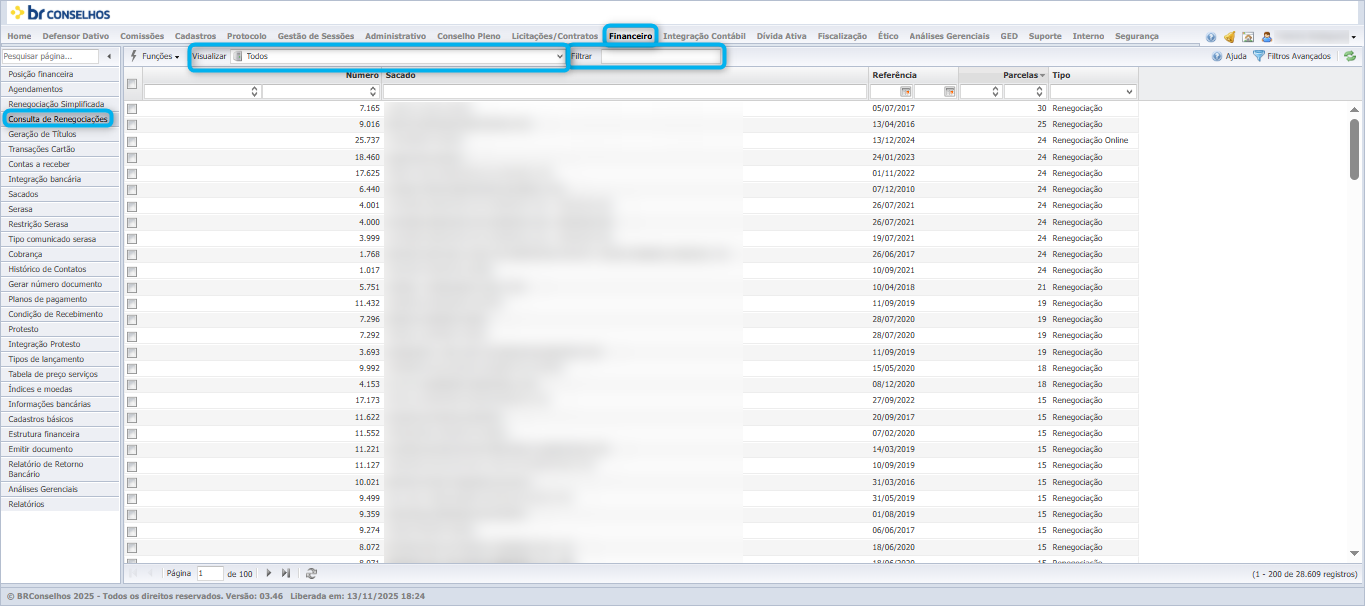Image resolution: width=1366 pixels, height=607 pixels.
Task: Click the BR Conselhos logo
Action: pos(60,13)
